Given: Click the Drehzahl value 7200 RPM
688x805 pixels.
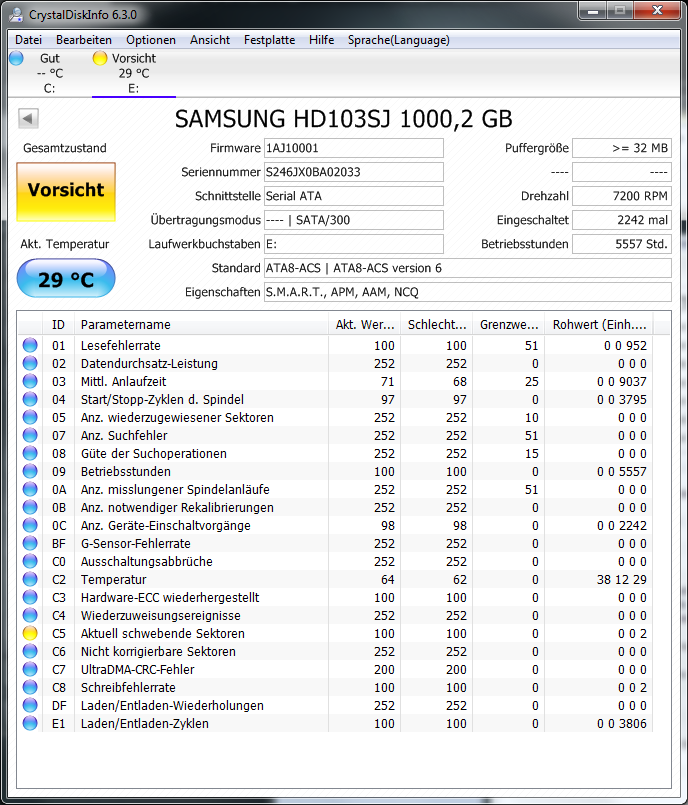Looking at the screenshot, I should coord(622,196).
